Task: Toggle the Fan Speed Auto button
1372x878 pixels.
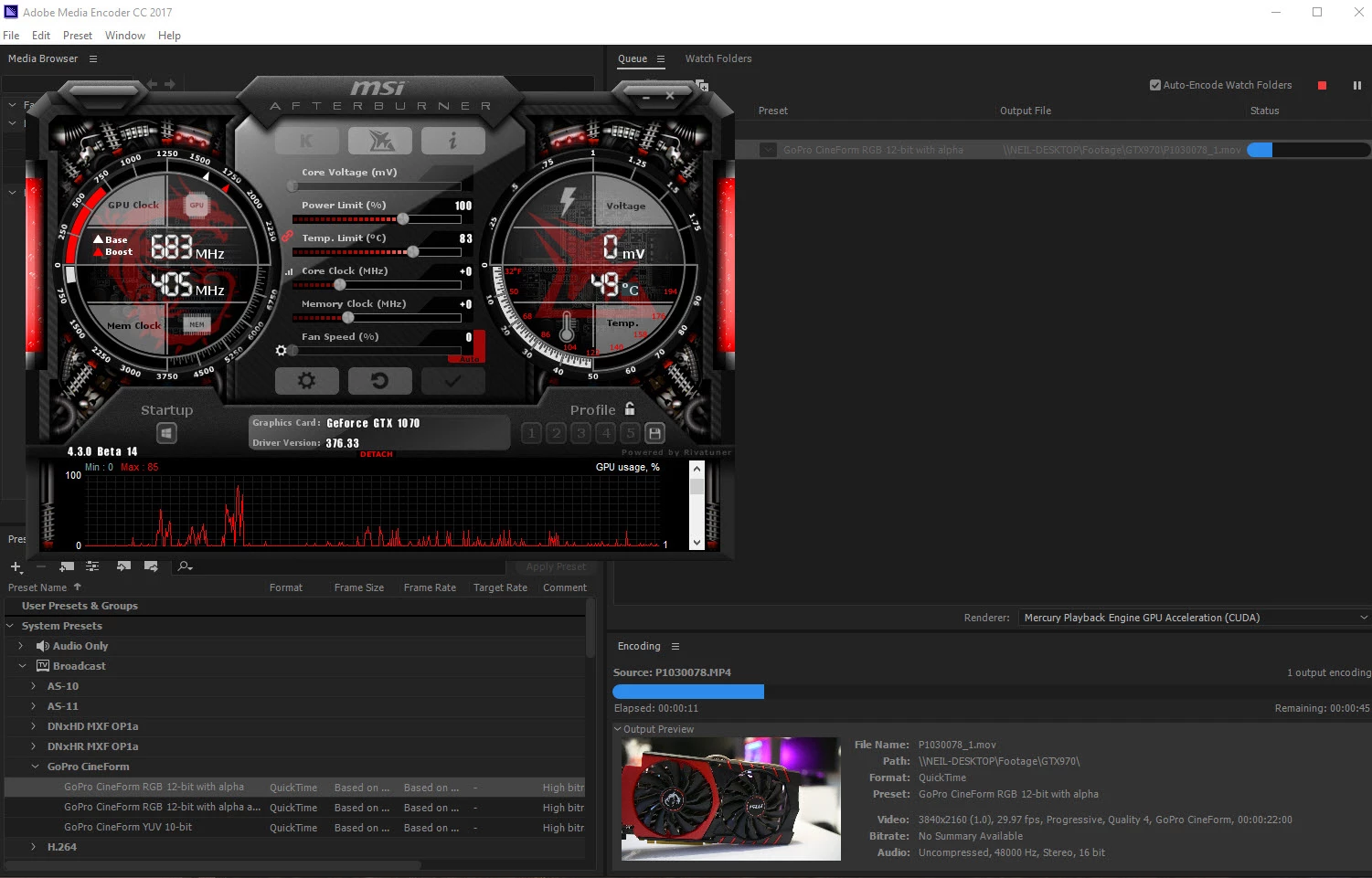Action: click(470, 360)
